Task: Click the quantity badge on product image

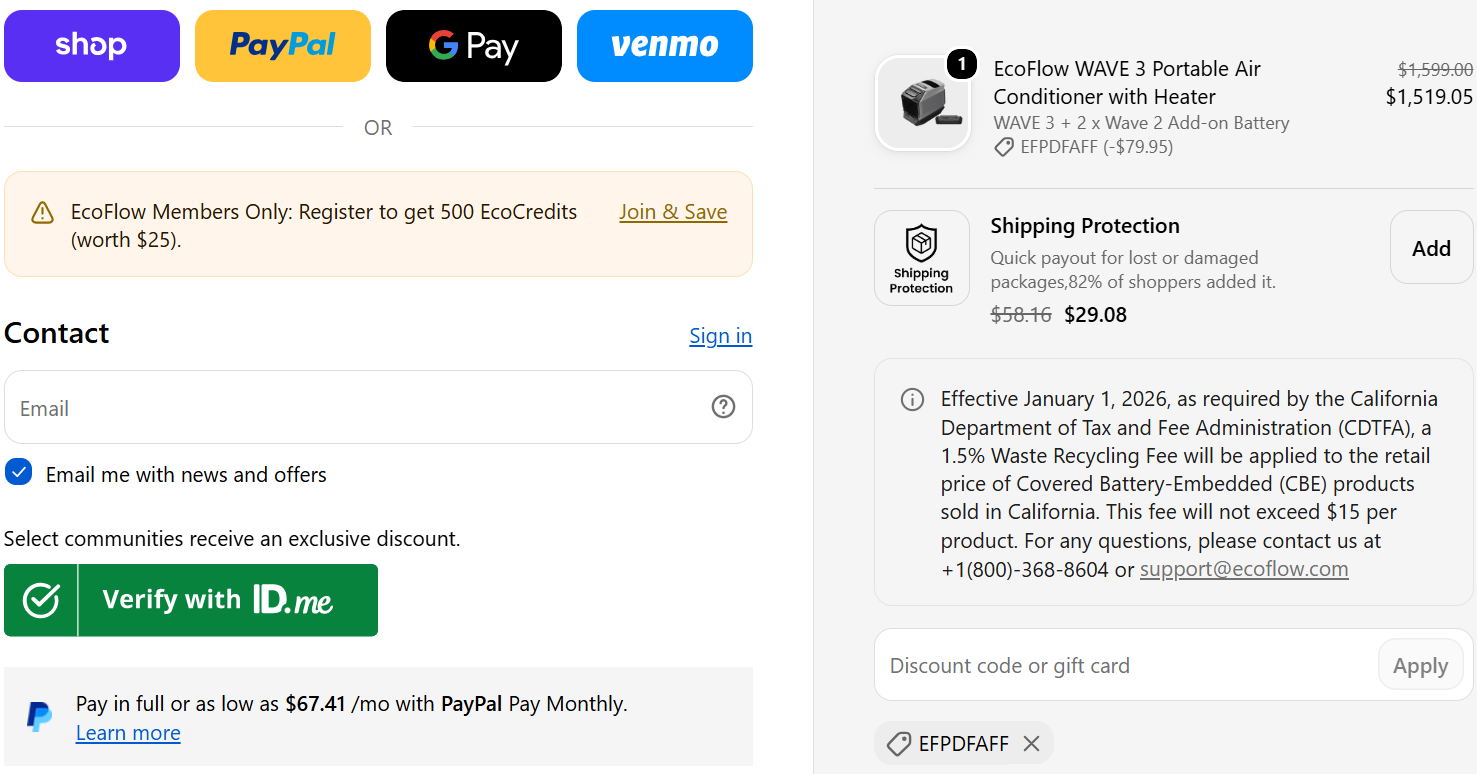Action: (x=961, y=65)
